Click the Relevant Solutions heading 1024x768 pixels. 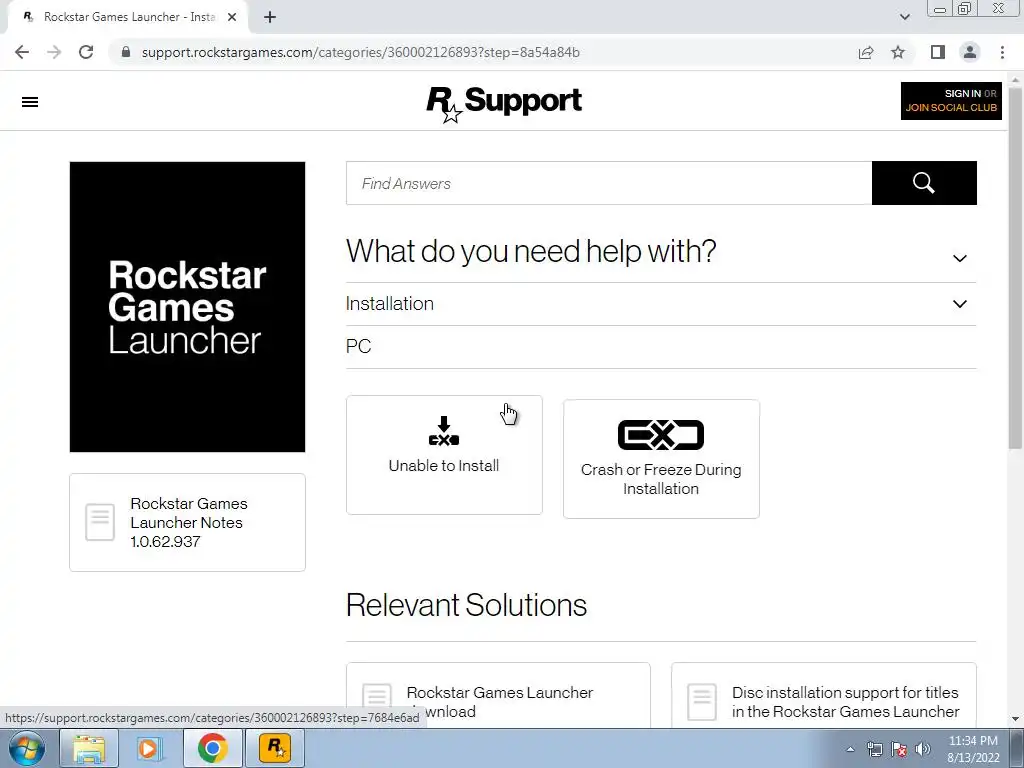(466, 605)
